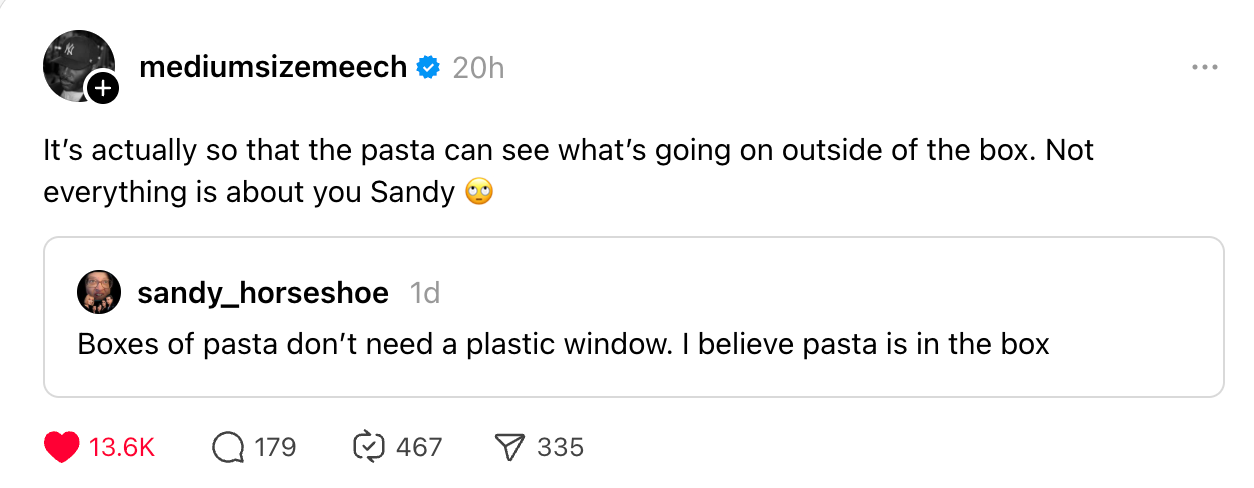The width and height of the screenshot is (1254, 488).
Task: Click the blue verified checkmark badge
Action: pyautogui.click(x=429, y=68)
